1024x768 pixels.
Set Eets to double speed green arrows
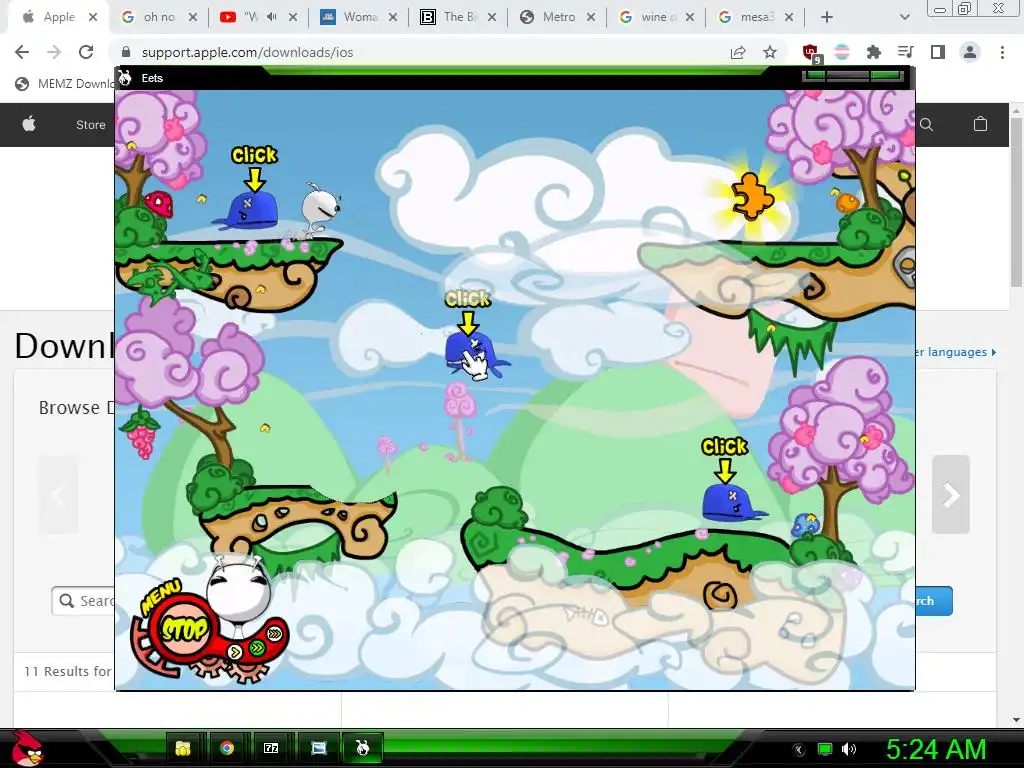257,647
